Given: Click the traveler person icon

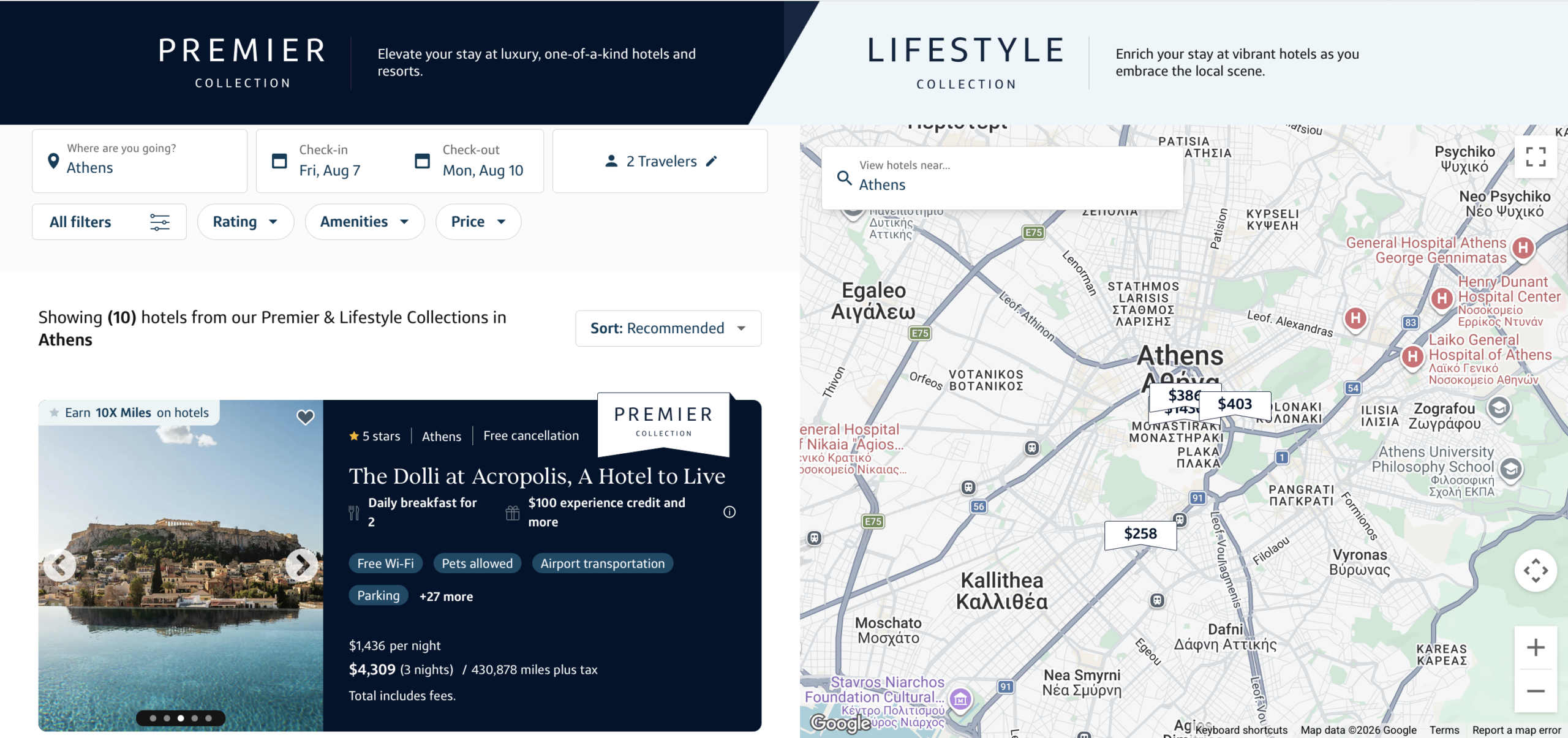Looking at the screenshot, I should click(x=611, y=161).
